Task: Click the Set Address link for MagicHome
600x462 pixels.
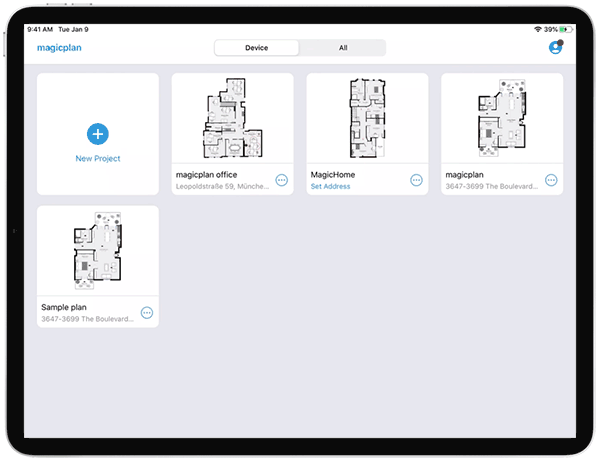Action: click(x=330, y=186)
